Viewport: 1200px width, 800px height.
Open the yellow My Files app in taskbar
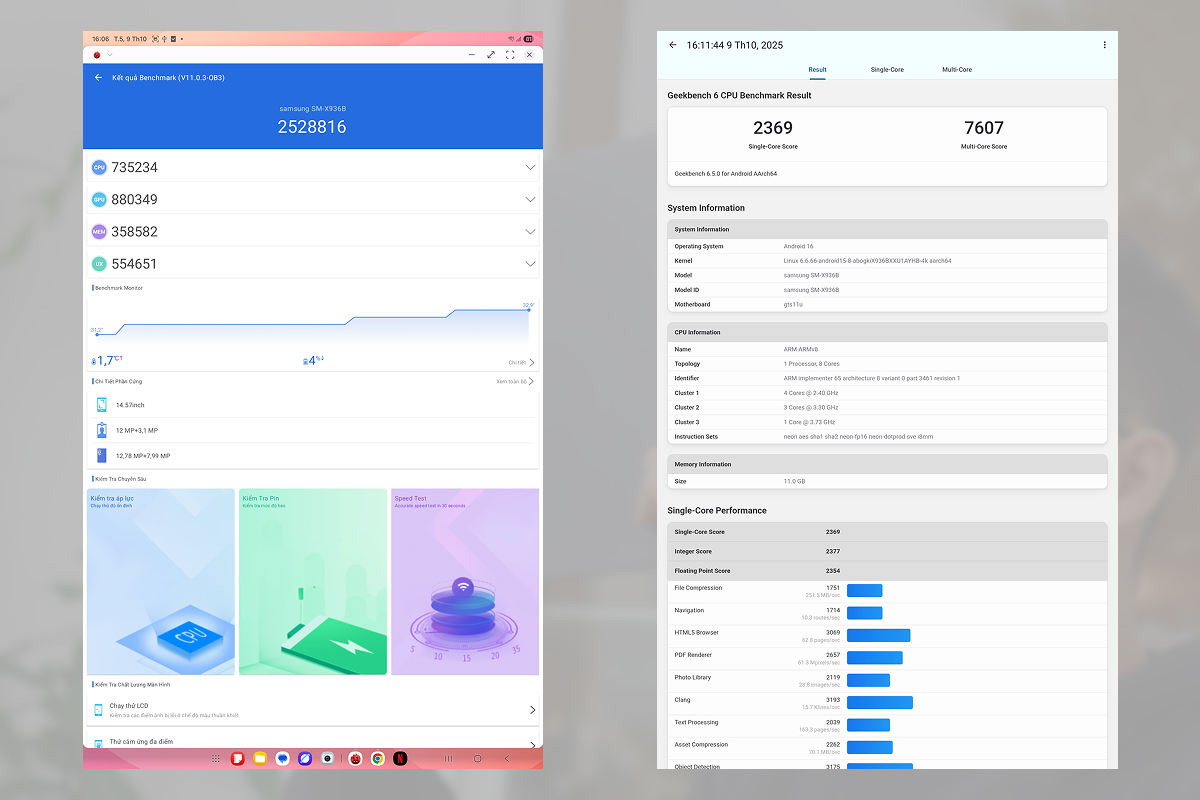(x=261, y=759)
